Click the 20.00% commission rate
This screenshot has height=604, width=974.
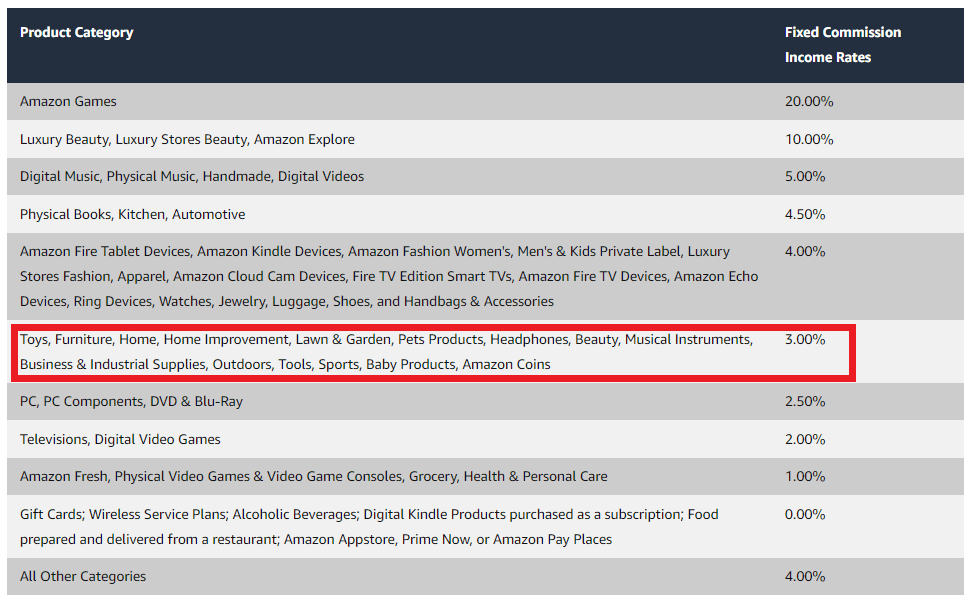click(809, 101)
